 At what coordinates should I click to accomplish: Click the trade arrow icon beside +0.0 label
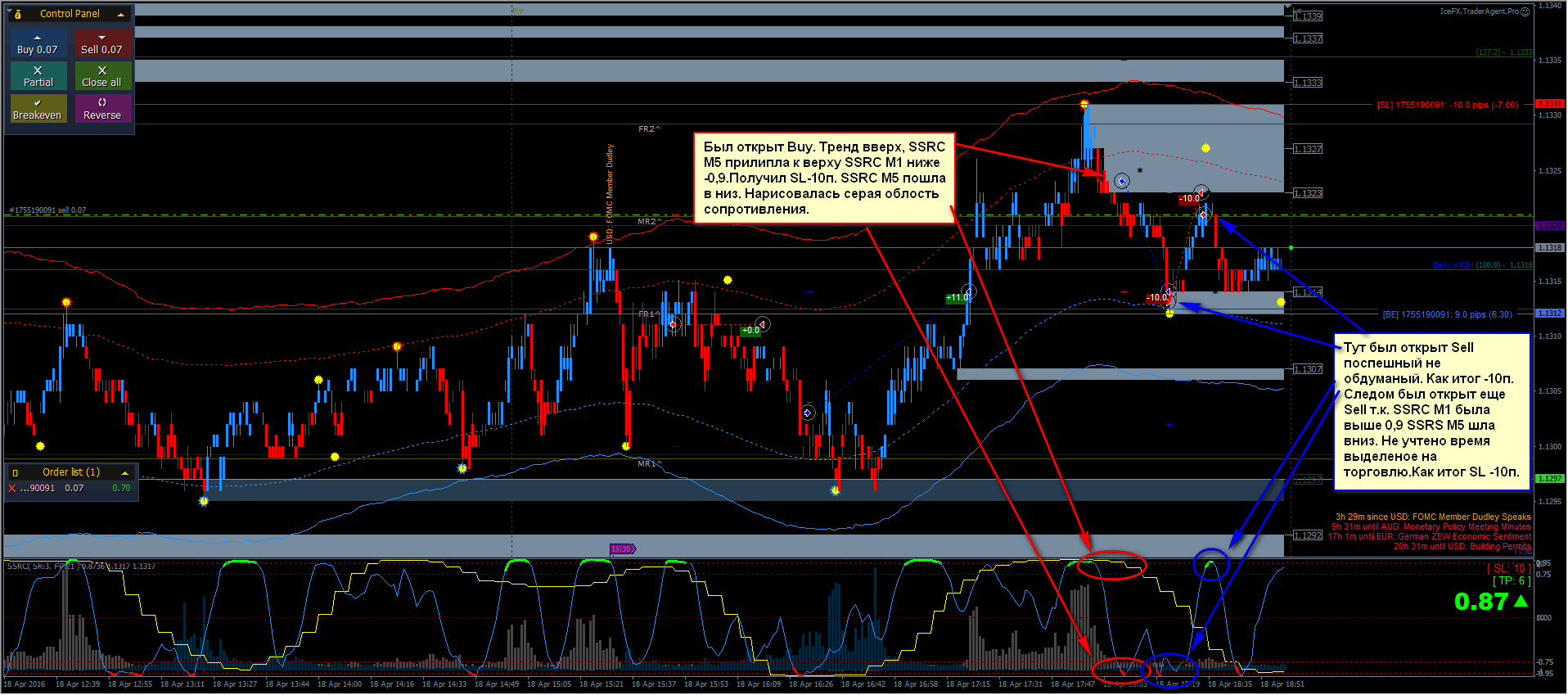point(763,324)
